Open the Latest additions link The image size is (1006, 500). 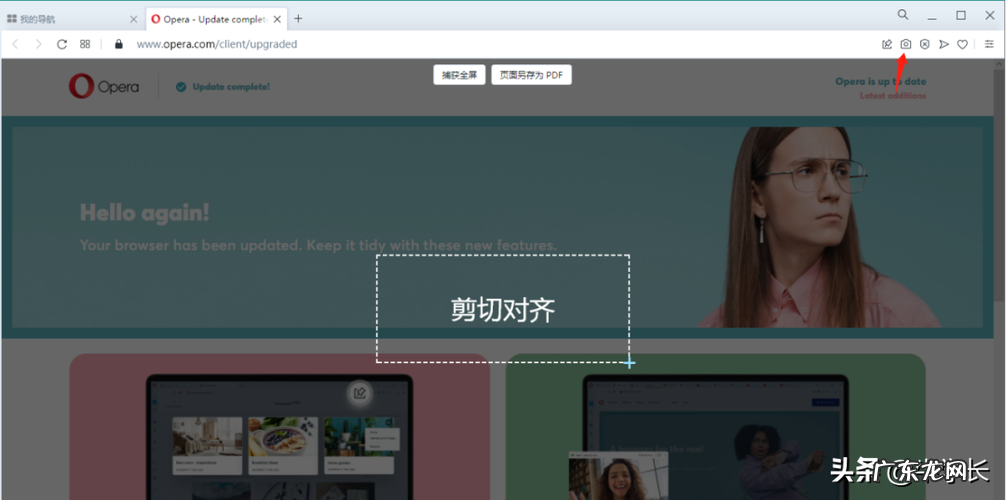(892, 96)
